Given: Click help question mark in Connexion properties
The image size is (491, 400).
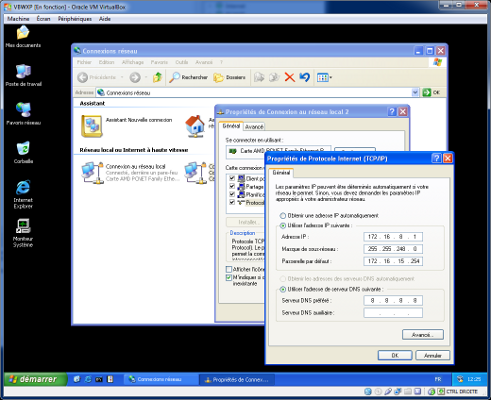Looking at the screenshot, I should (x=392, y=112).
